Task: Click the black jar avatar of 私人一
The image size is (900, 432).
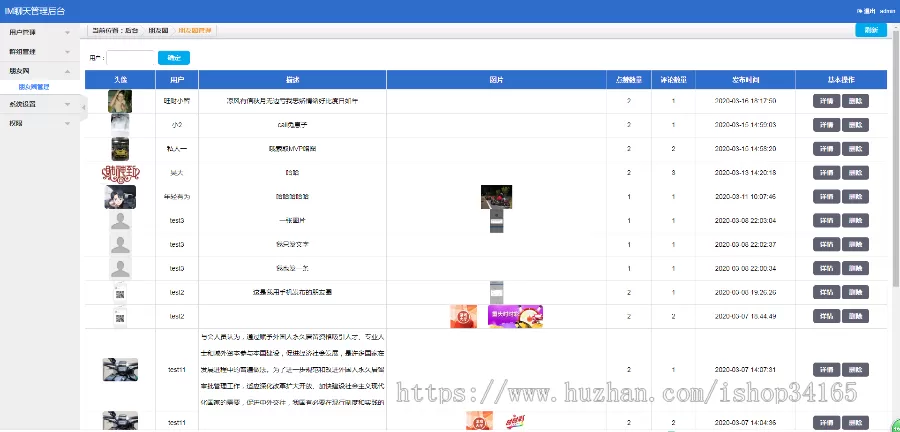Action: pos(120,148)
